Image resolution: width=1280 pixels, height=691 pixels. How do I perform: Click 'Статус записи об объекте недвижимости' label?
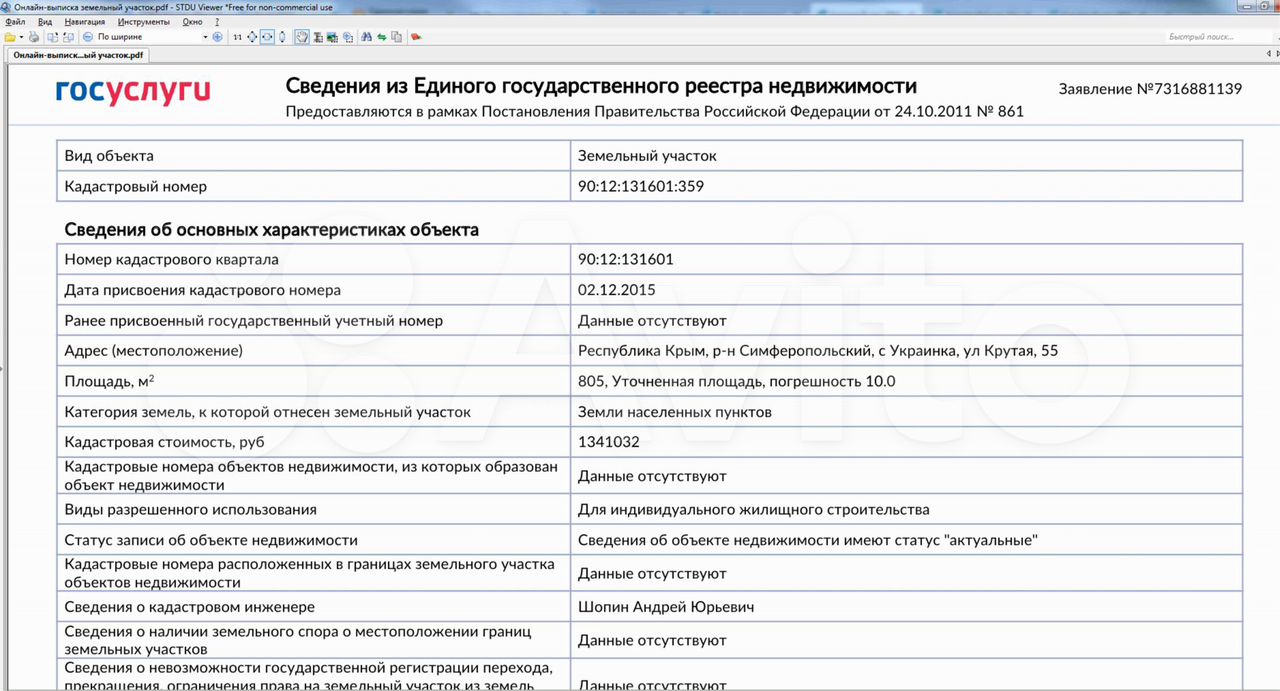[x=211, y=540]
